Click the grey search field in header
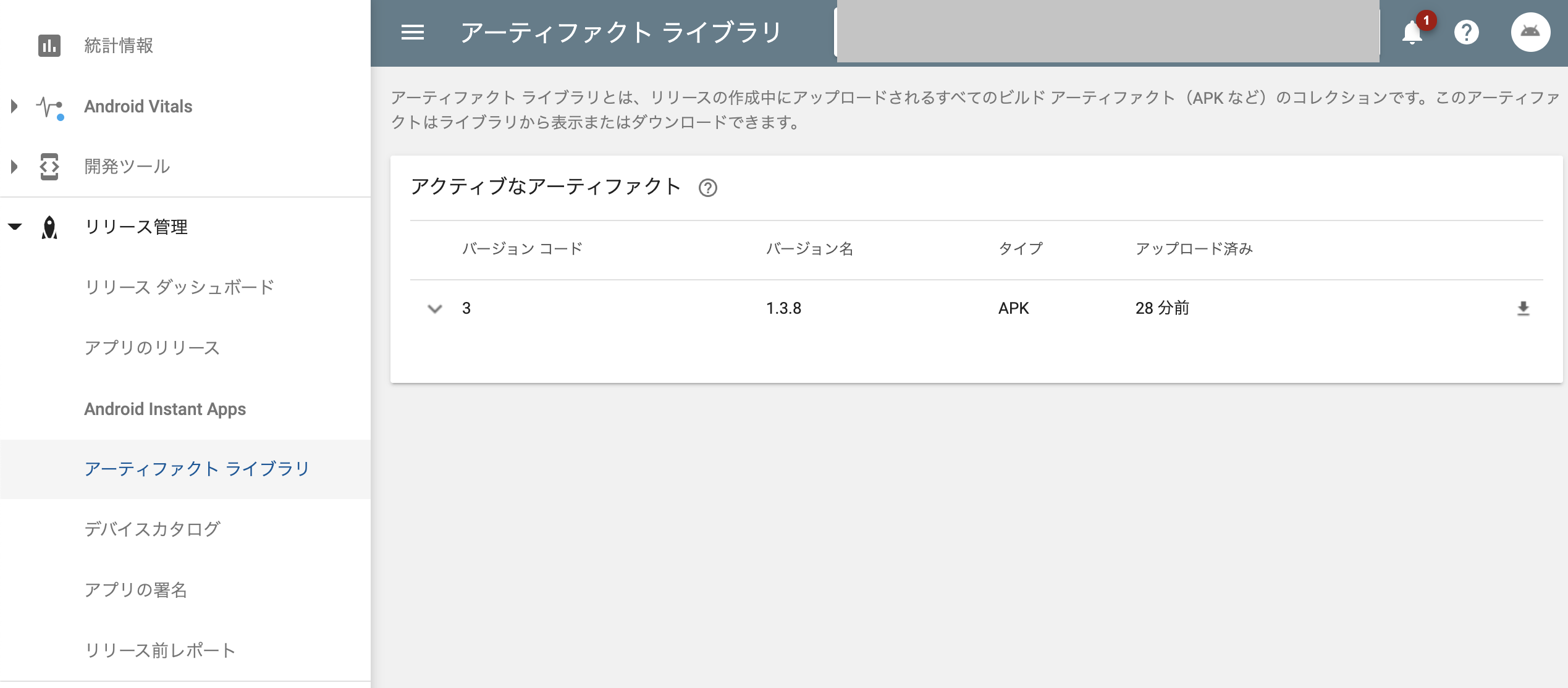 (1107, 32)
